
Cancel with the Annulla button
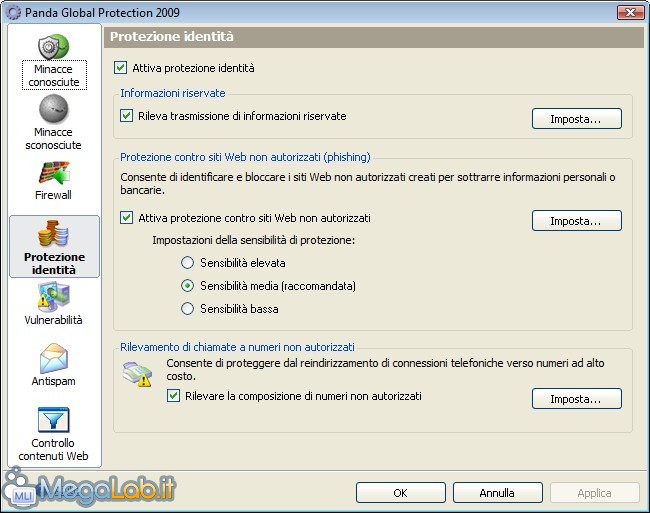[x=497, y=493]
